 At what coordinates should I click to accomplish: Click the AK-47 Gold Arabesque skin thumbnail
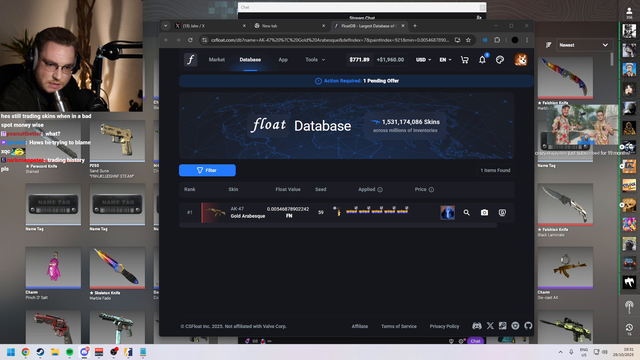[x=215, y=212]
